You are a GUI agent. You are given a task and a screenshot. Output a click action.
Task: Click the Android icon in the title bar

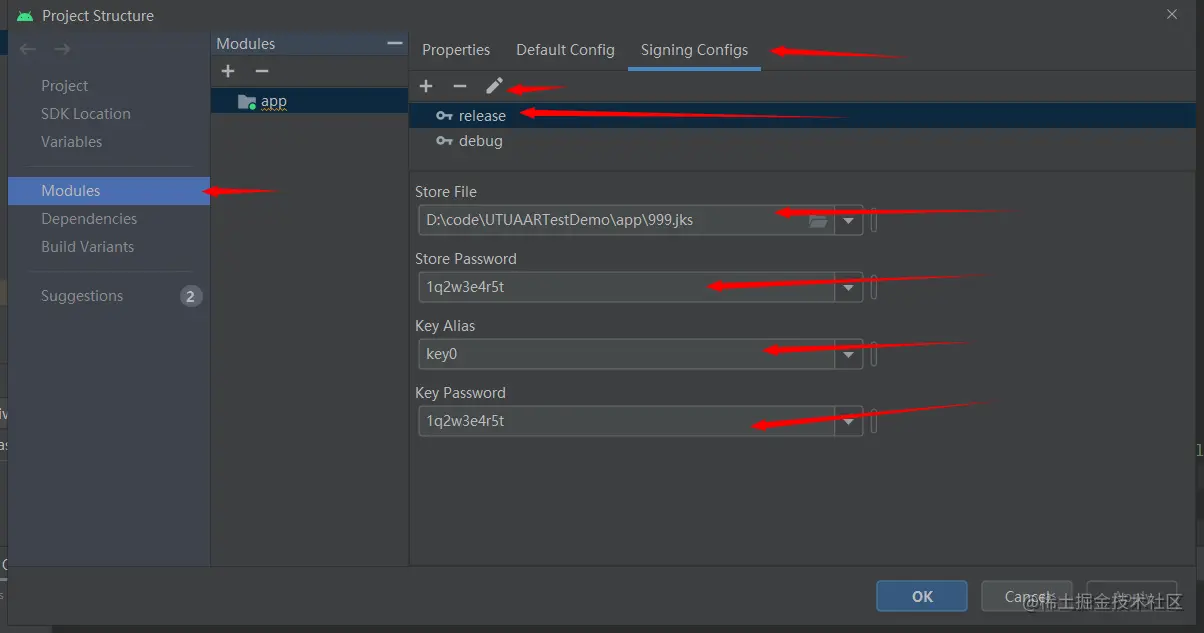[x=25, y=15]
